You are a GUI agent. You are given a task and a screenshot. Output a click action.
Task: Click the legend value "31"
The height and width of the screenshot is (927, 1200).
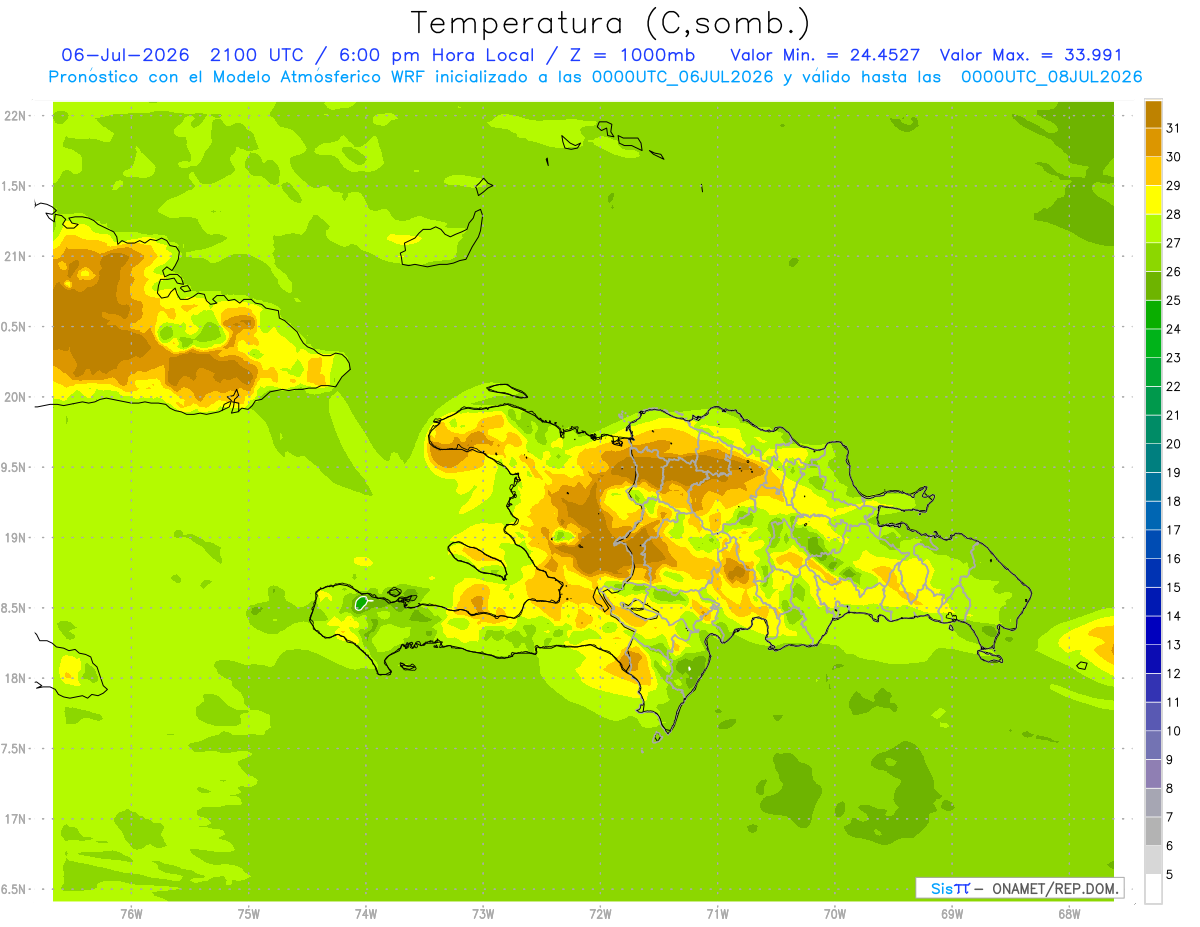tap(1174, 127)
